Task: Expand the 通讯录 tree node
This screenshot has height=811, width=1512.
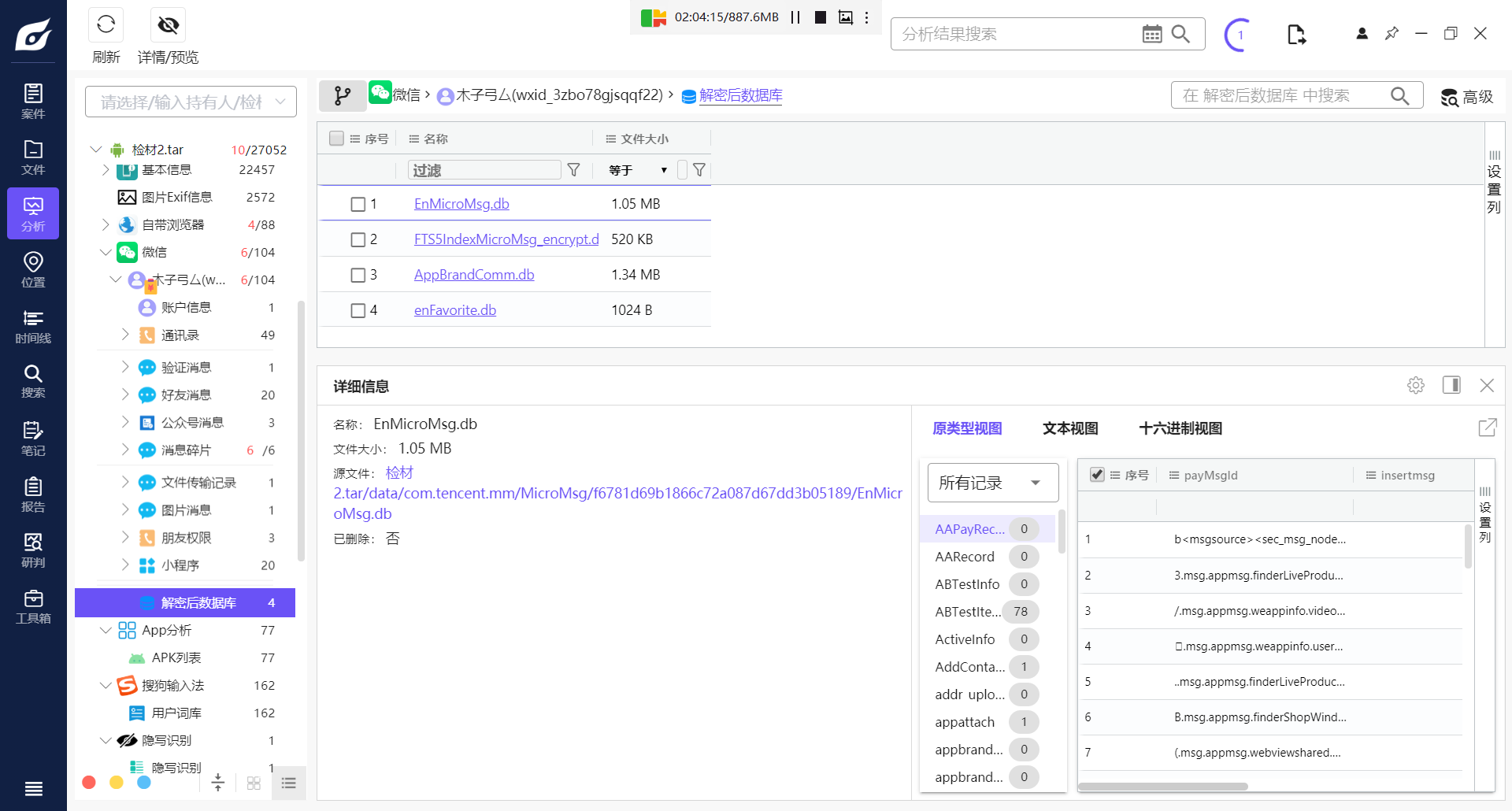Action: pyautogui.click(x=124, y=335)
